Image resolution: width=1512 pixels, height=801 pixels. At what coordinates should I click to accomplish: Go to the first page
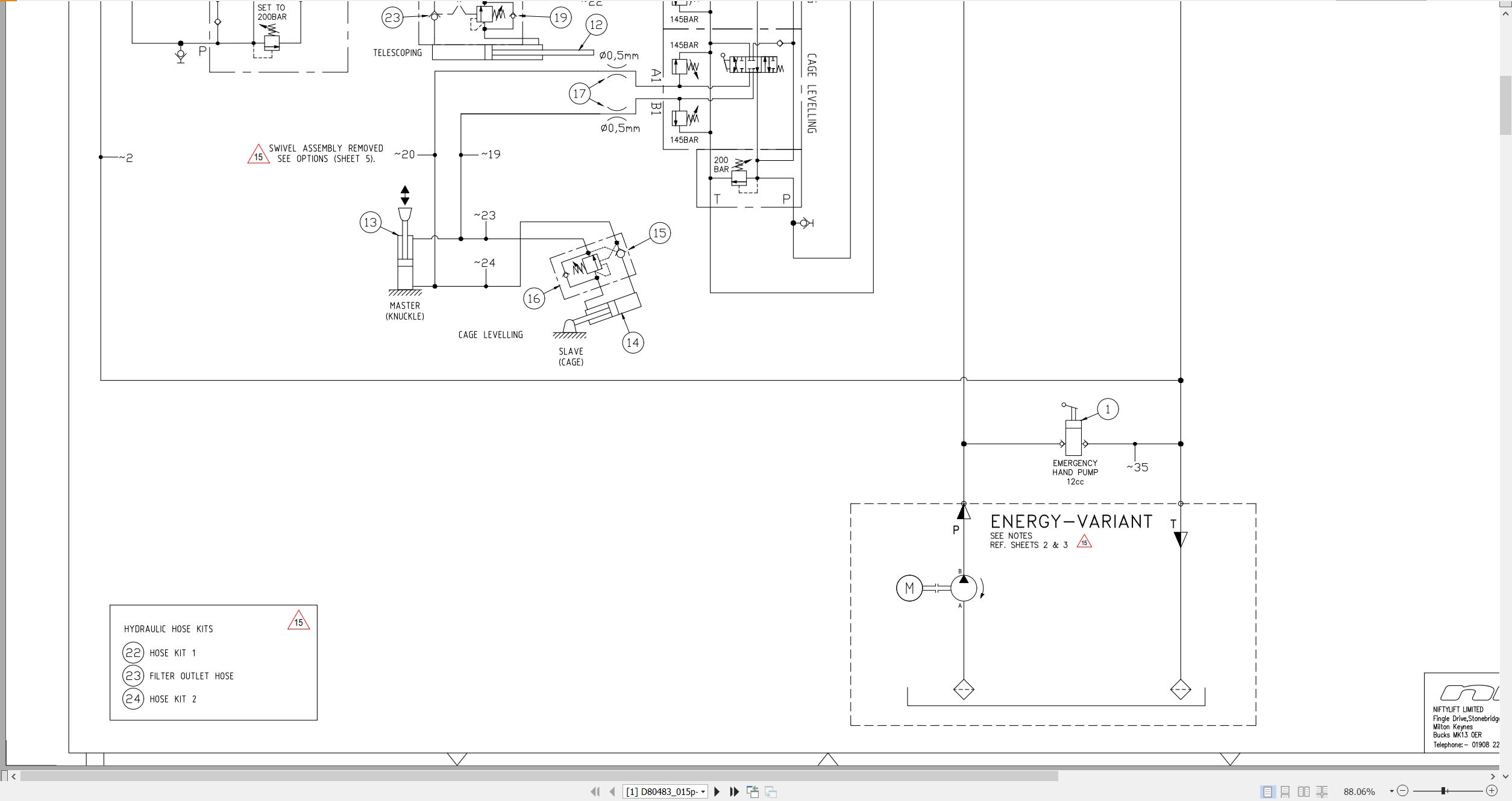(x=595, y=791)
